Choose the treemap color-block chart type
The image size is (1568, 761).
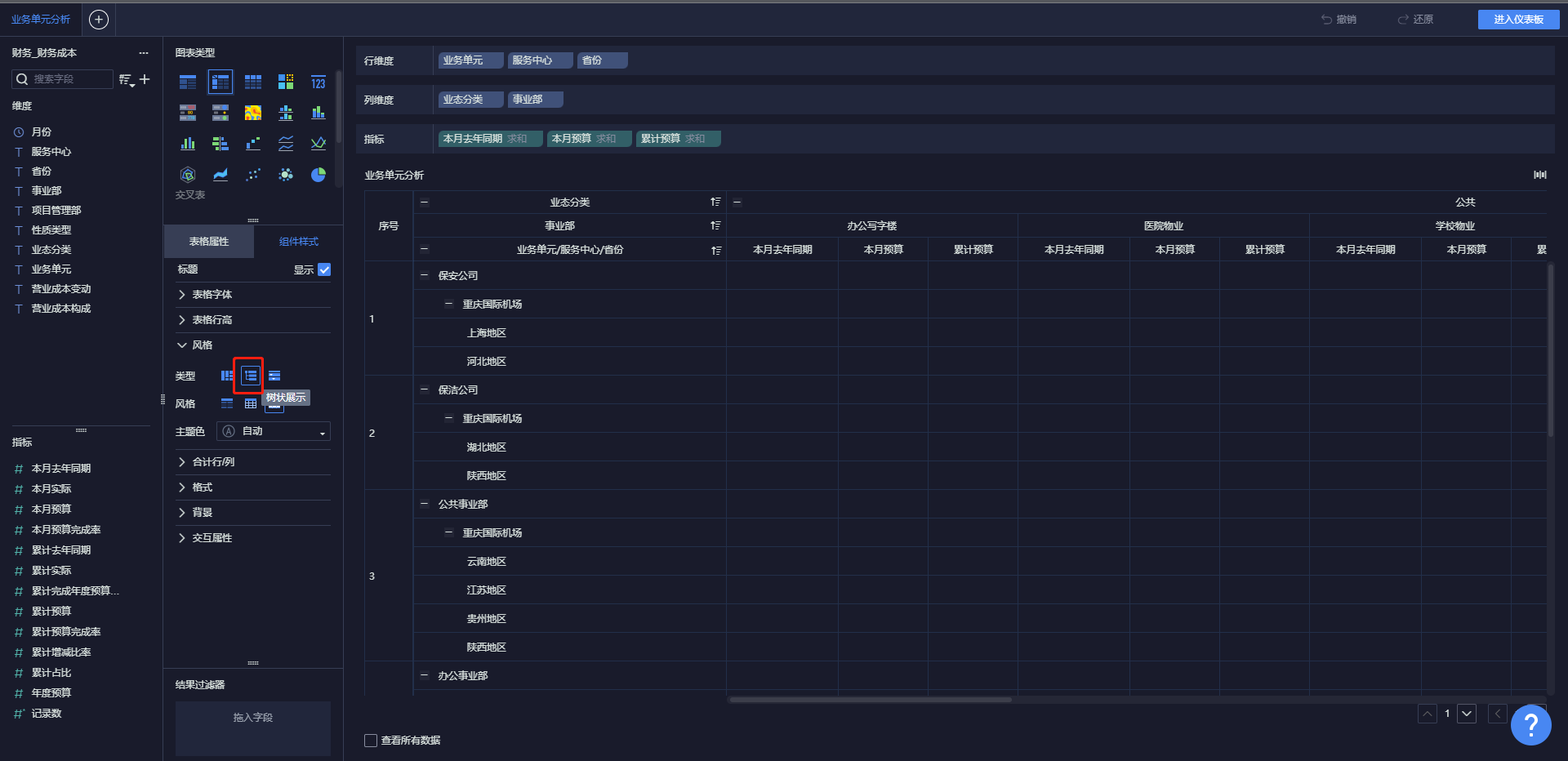pyautogui.click(x=286, y=82)
